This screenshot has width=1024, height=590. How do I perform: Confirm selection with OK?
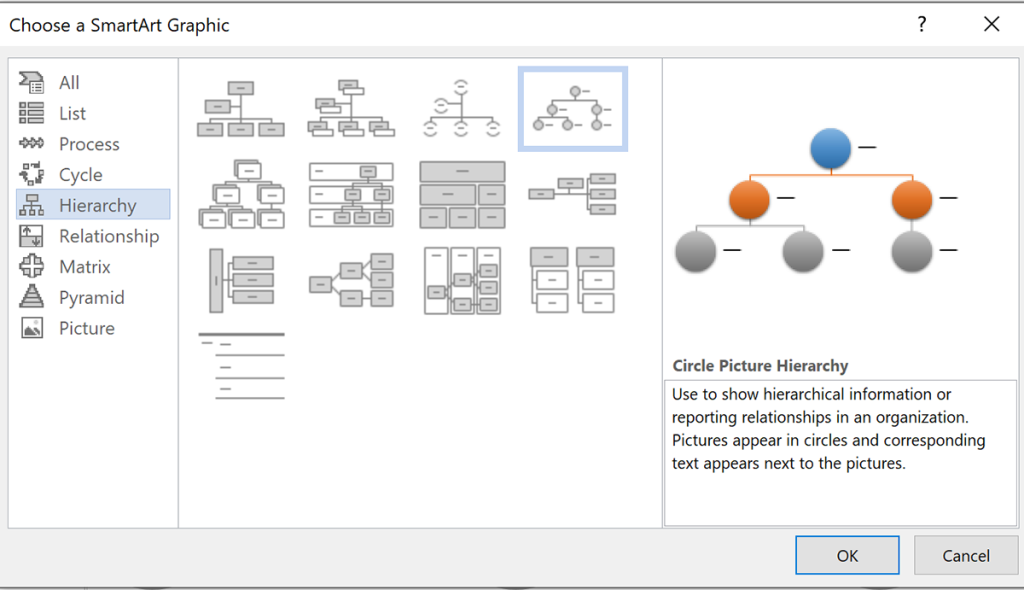846,555
